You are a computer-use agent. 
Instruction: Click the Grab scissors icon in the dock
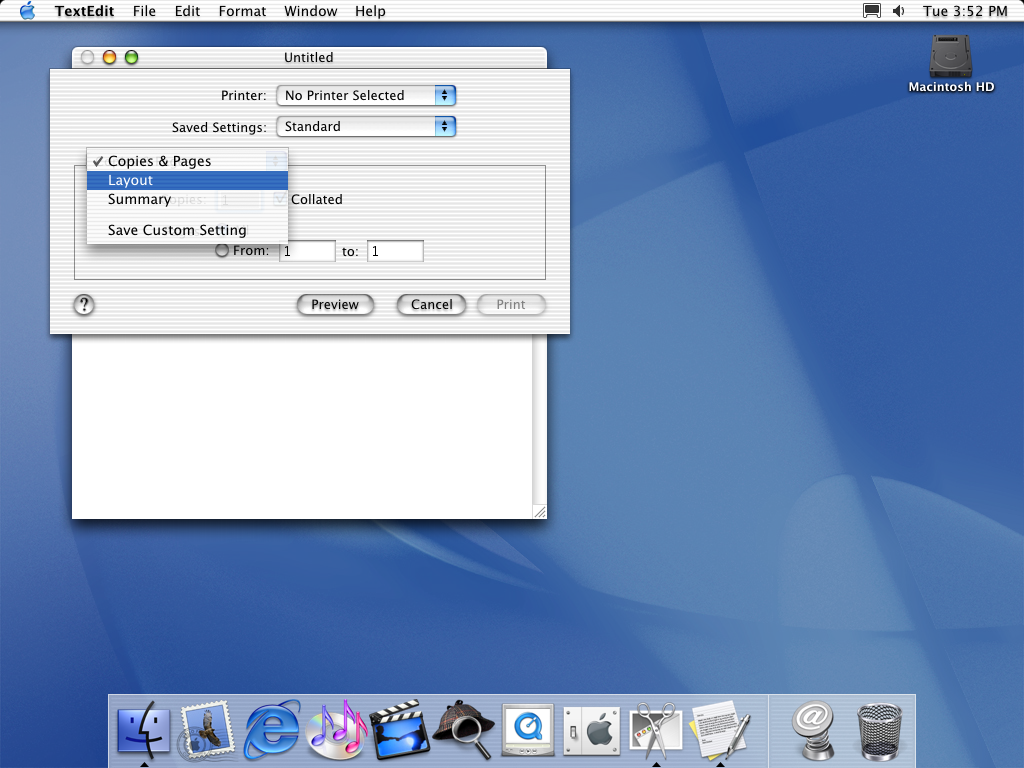click(656, 730)
